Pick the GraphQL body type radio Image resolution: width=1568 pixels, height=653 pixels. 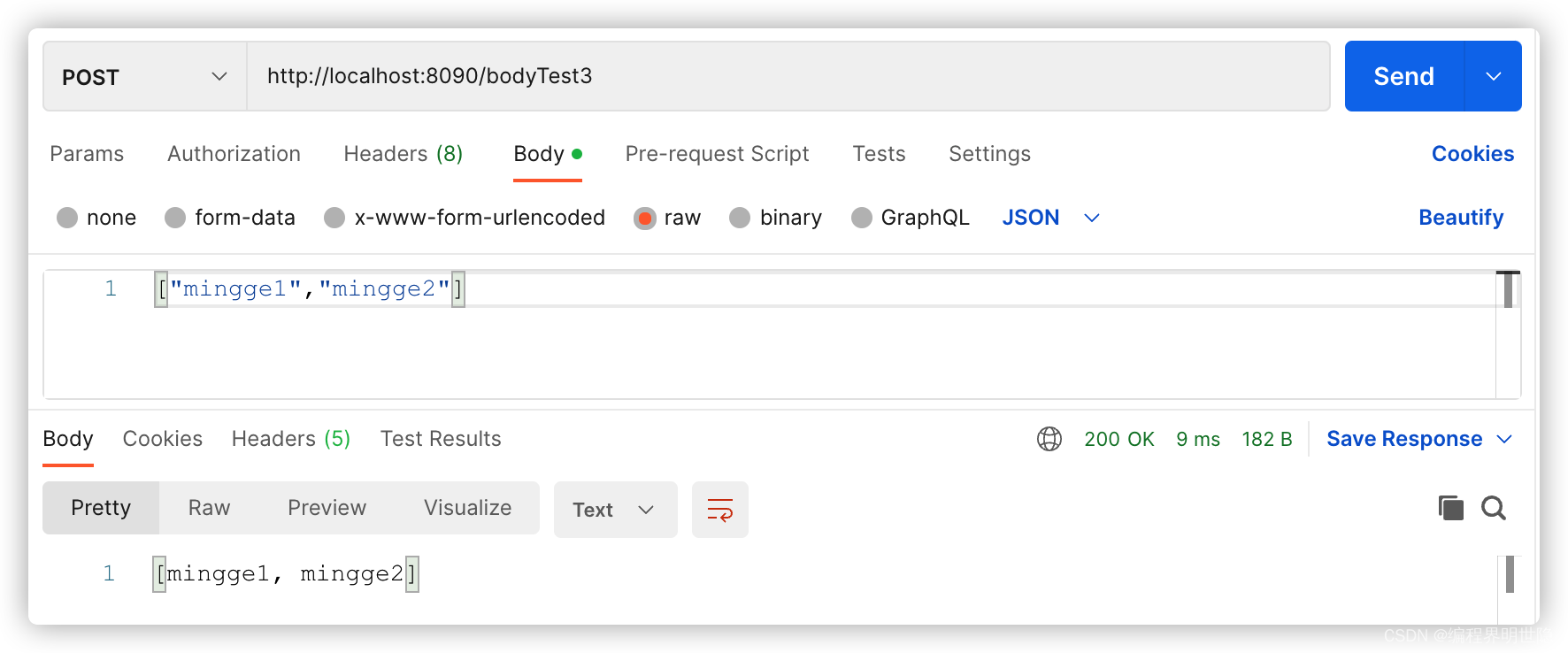tap(861, 218)
